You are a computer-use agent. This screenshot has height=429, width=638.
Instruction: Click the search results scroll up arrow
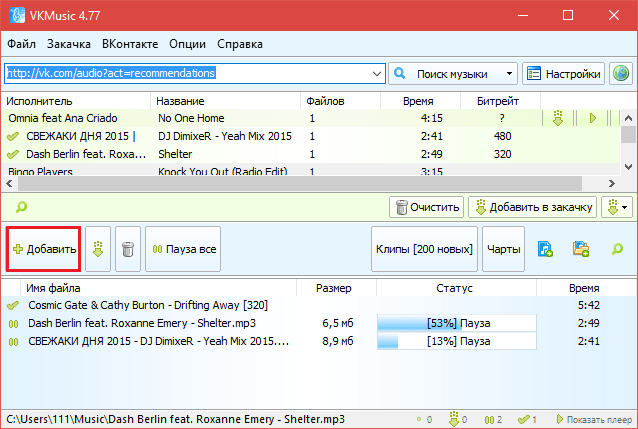coord(628,118)
